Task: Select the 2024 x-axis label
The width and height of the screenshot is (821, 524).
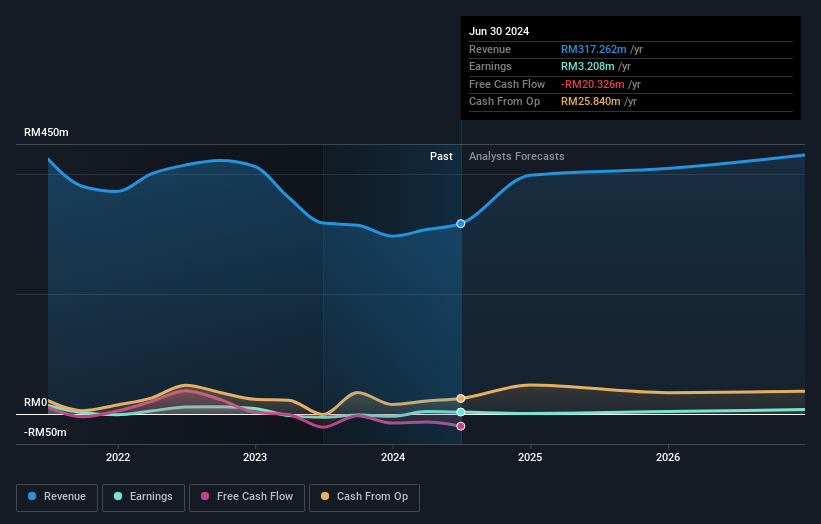Action: (393, 457)
